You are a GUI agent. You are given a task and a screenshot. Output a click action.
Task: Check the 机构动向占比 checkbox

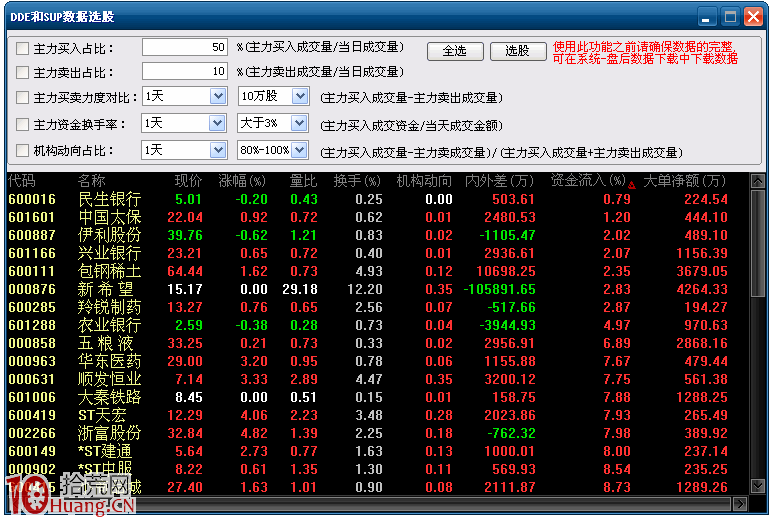click(22, 150)
